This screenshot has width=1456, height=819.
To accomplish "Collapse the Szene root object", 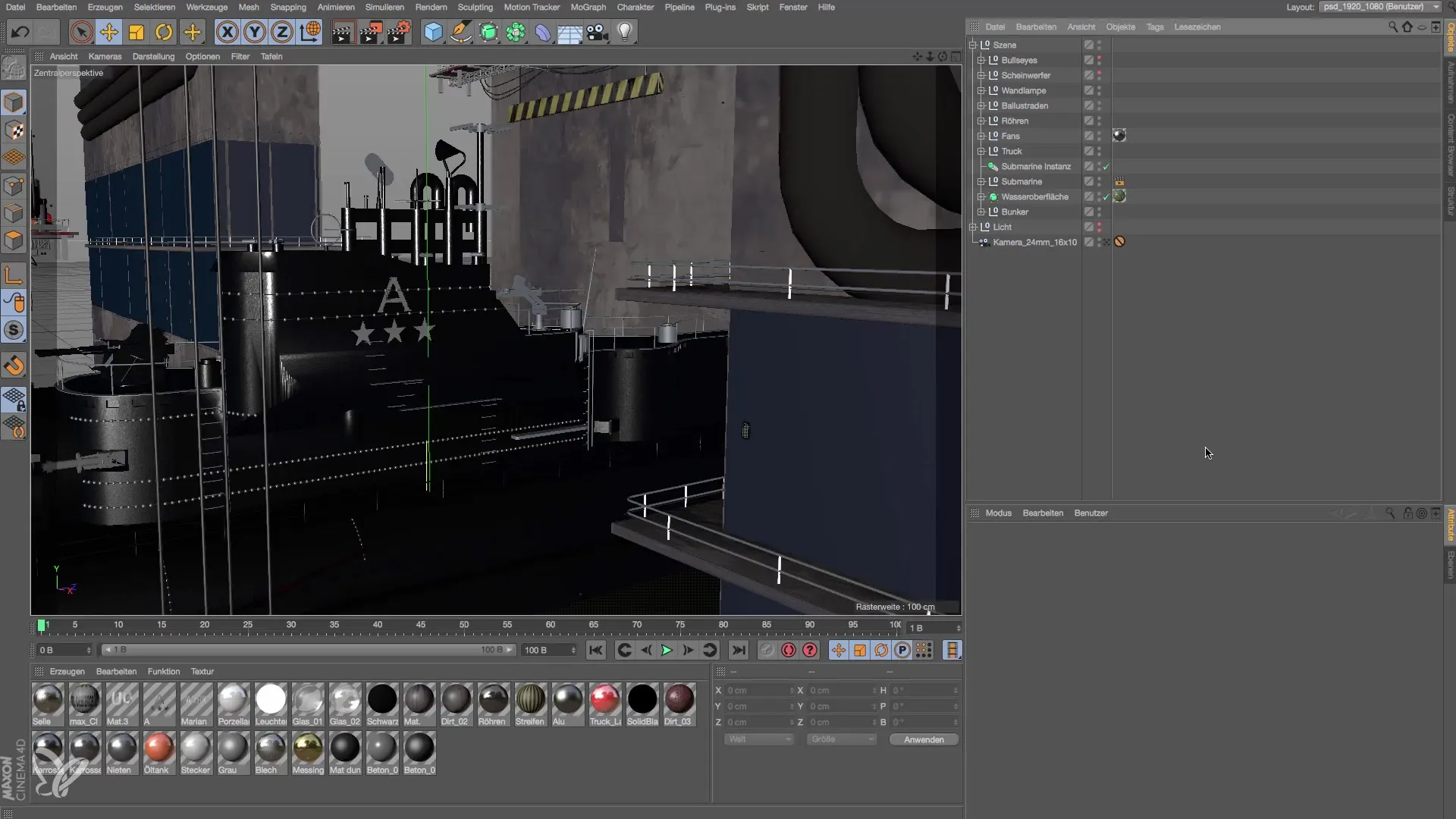I will pos(972,45).
